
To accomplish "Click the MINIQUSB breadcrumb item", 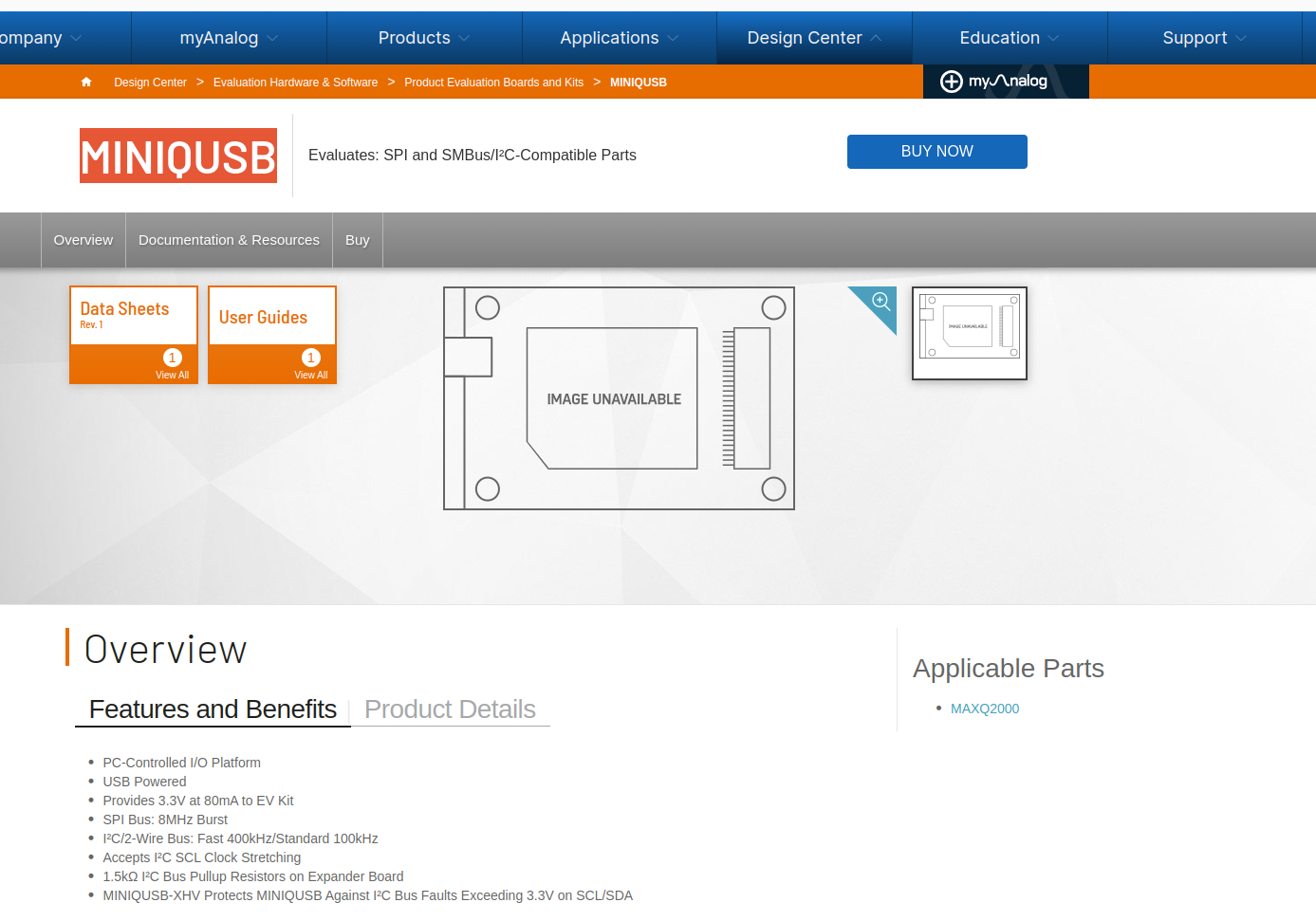I will (x=639, y=83).
